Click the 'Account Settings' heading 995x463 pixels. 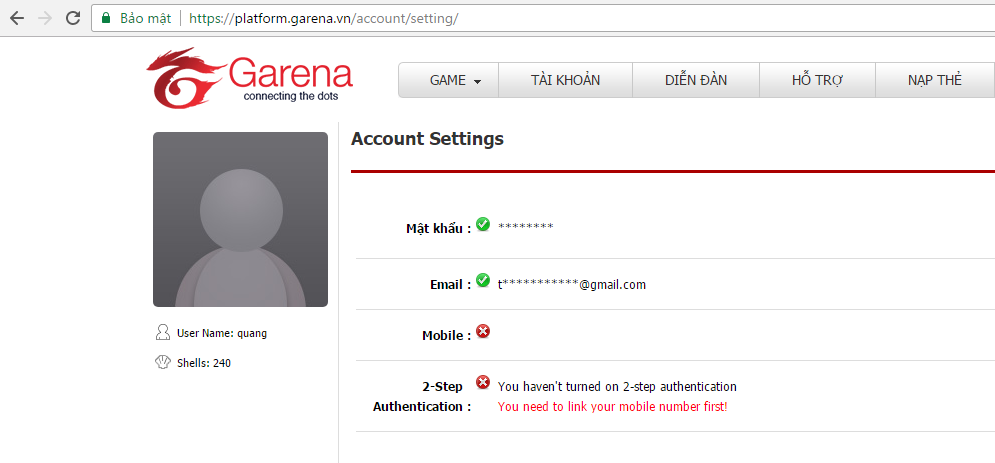[427, 139]
